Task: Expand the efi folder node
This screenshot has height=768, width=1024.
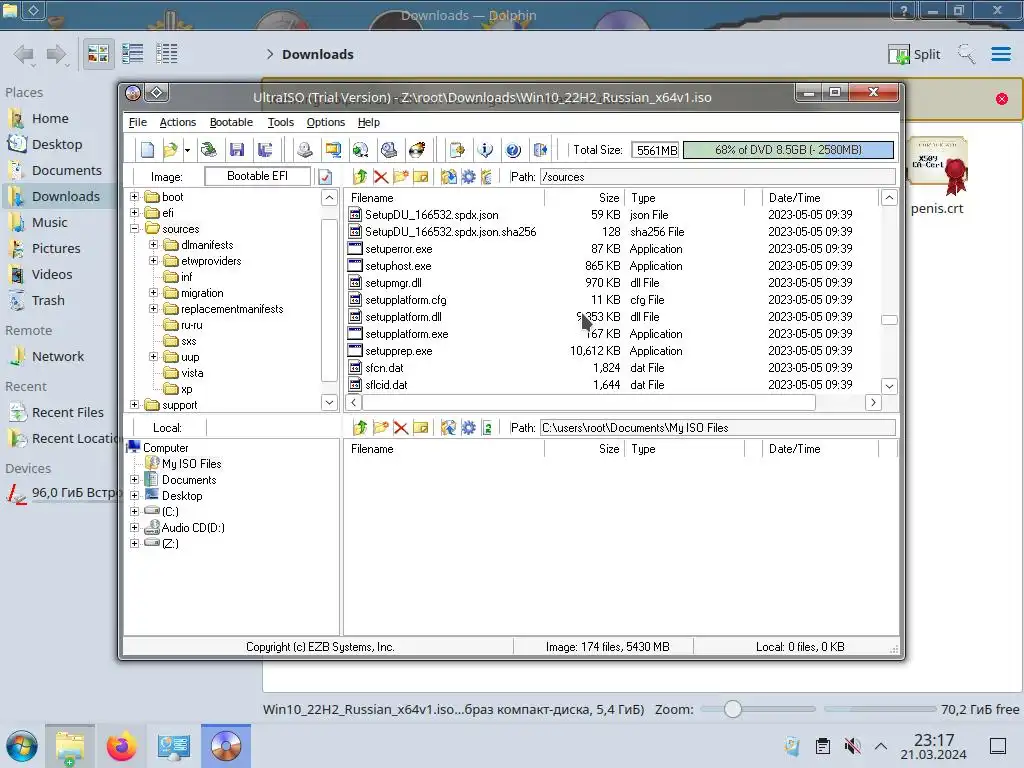Action: point(135,213)
